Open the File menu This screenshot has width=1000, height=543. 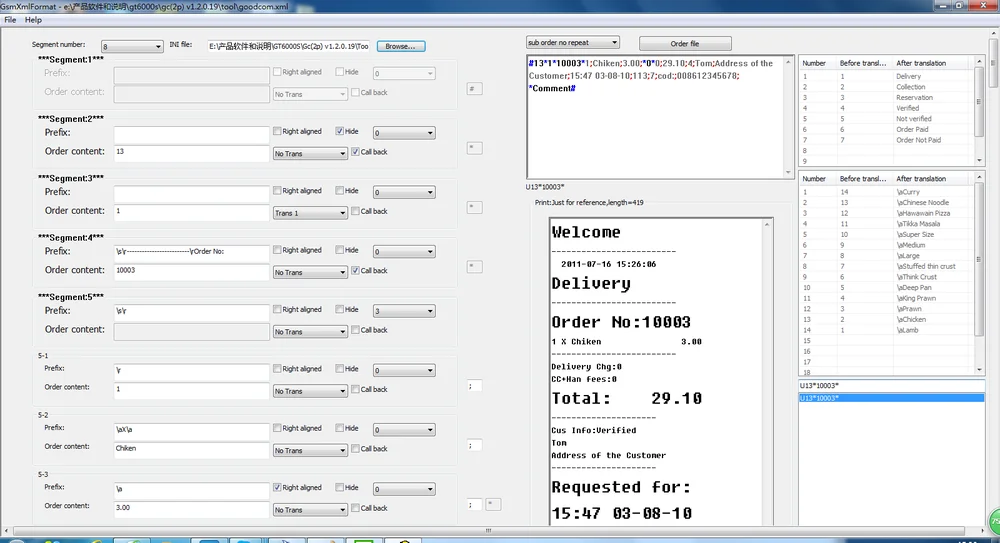[x=10, y=20]
